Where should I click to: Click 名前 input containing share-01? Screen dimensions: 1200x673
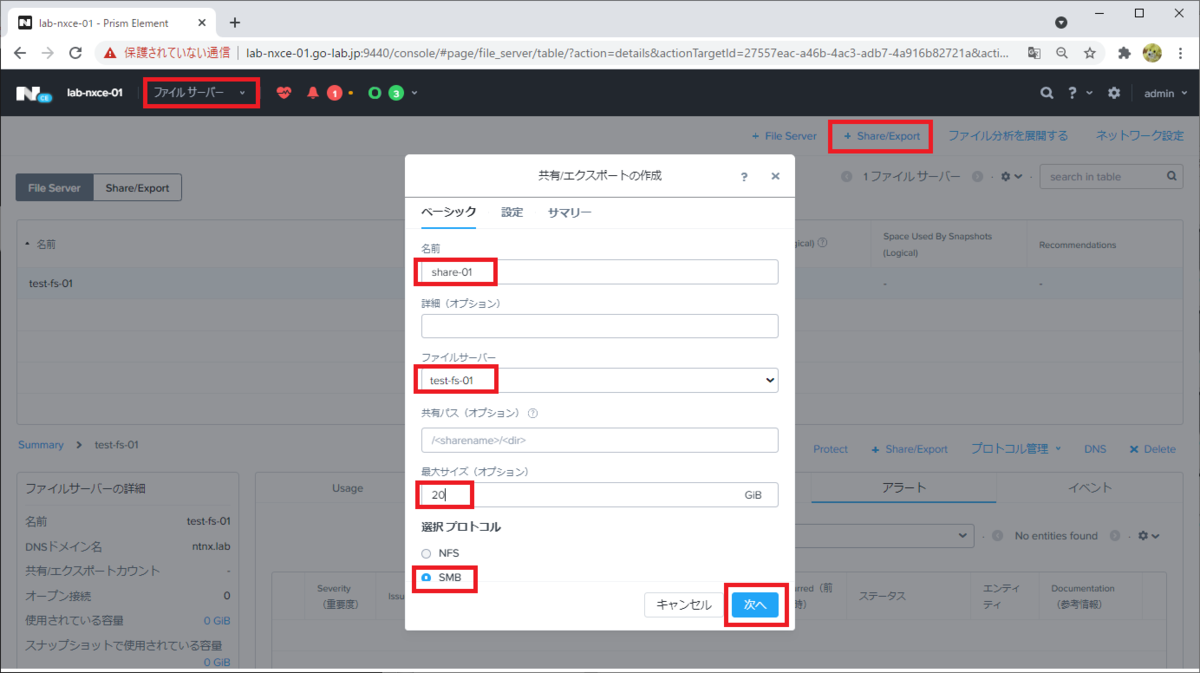[600, 272]
